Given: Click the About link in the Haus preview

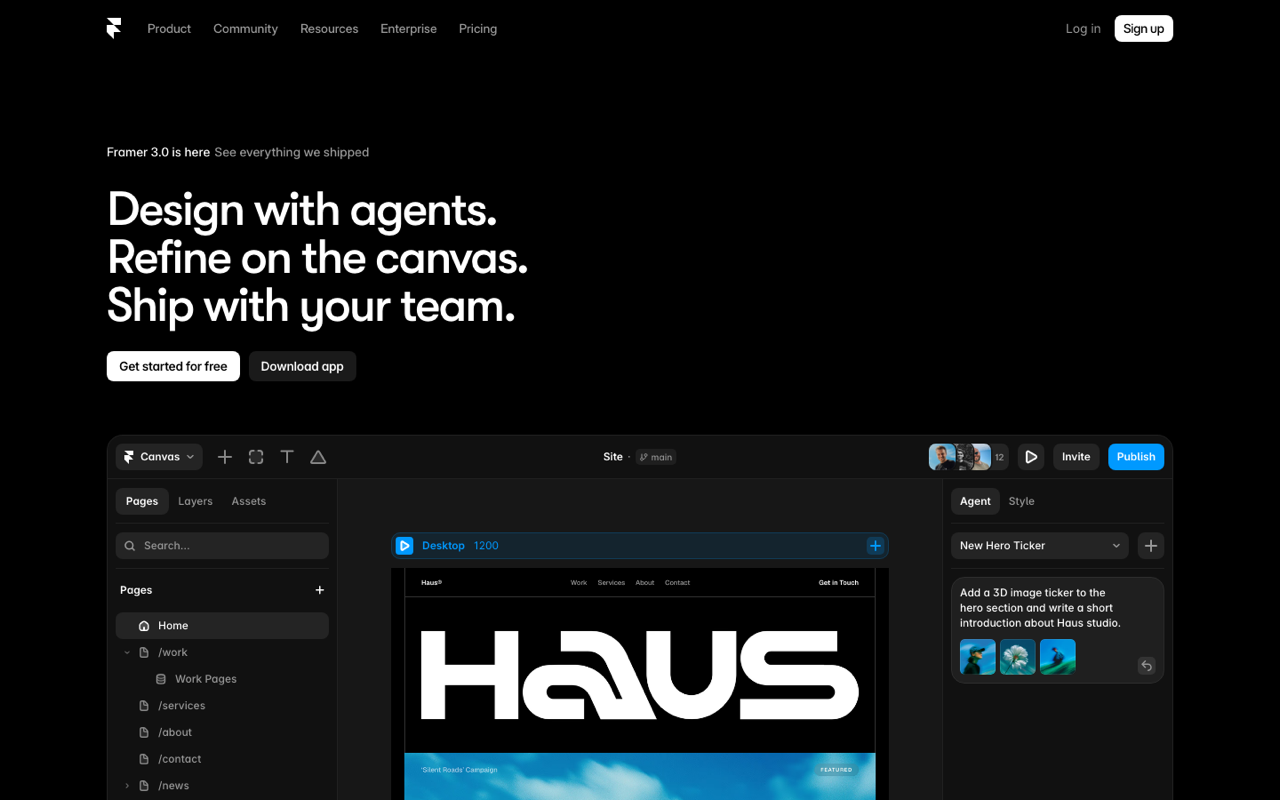Looking at the screenshot, I should (x=645, y=583).
